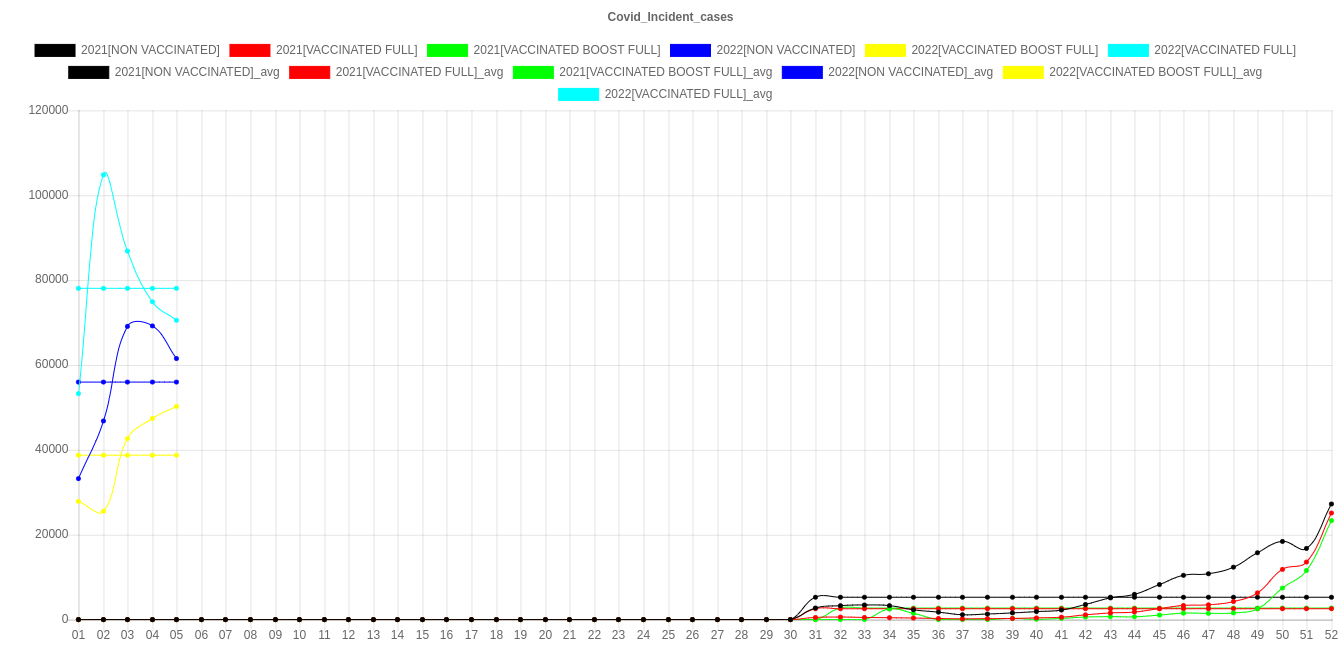
Task: Click the blue swatch before 2022[NON VACCINATED]
Action: [x=690, y=50]
